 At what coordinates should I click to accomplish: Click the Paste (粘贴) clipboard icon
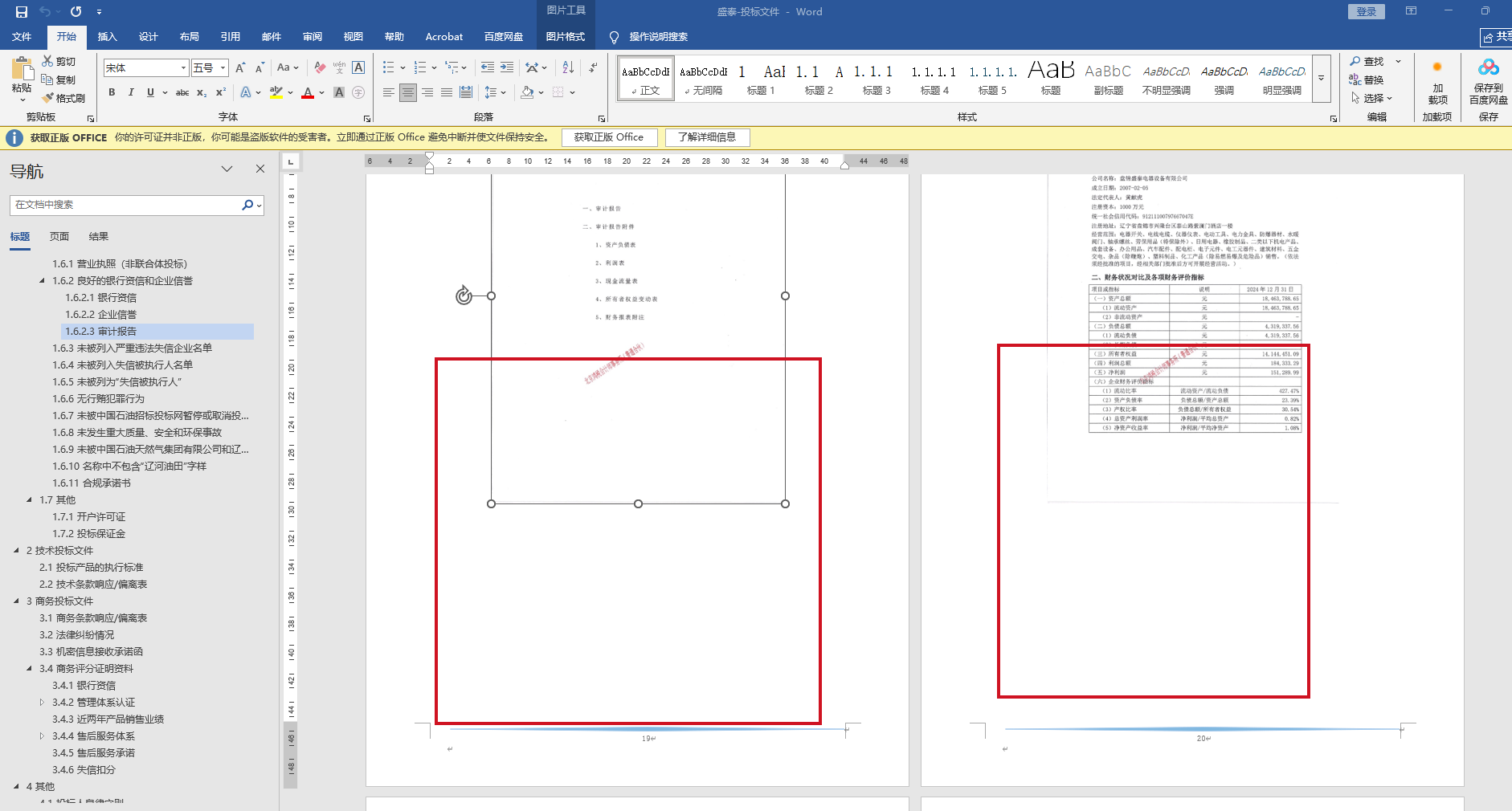22,69
